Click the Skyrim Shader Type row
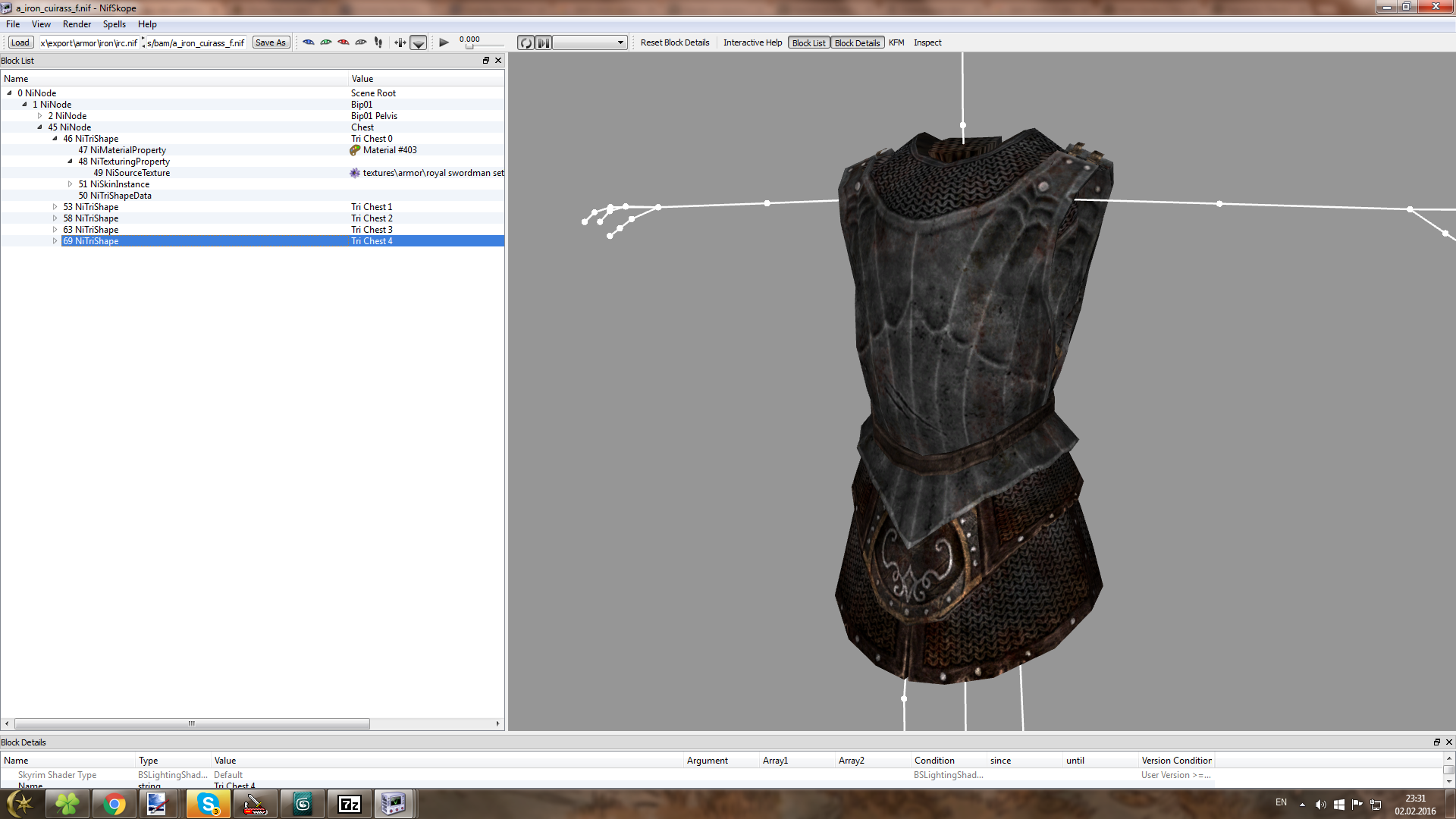The image size is (1456, 819). (607, 775)
